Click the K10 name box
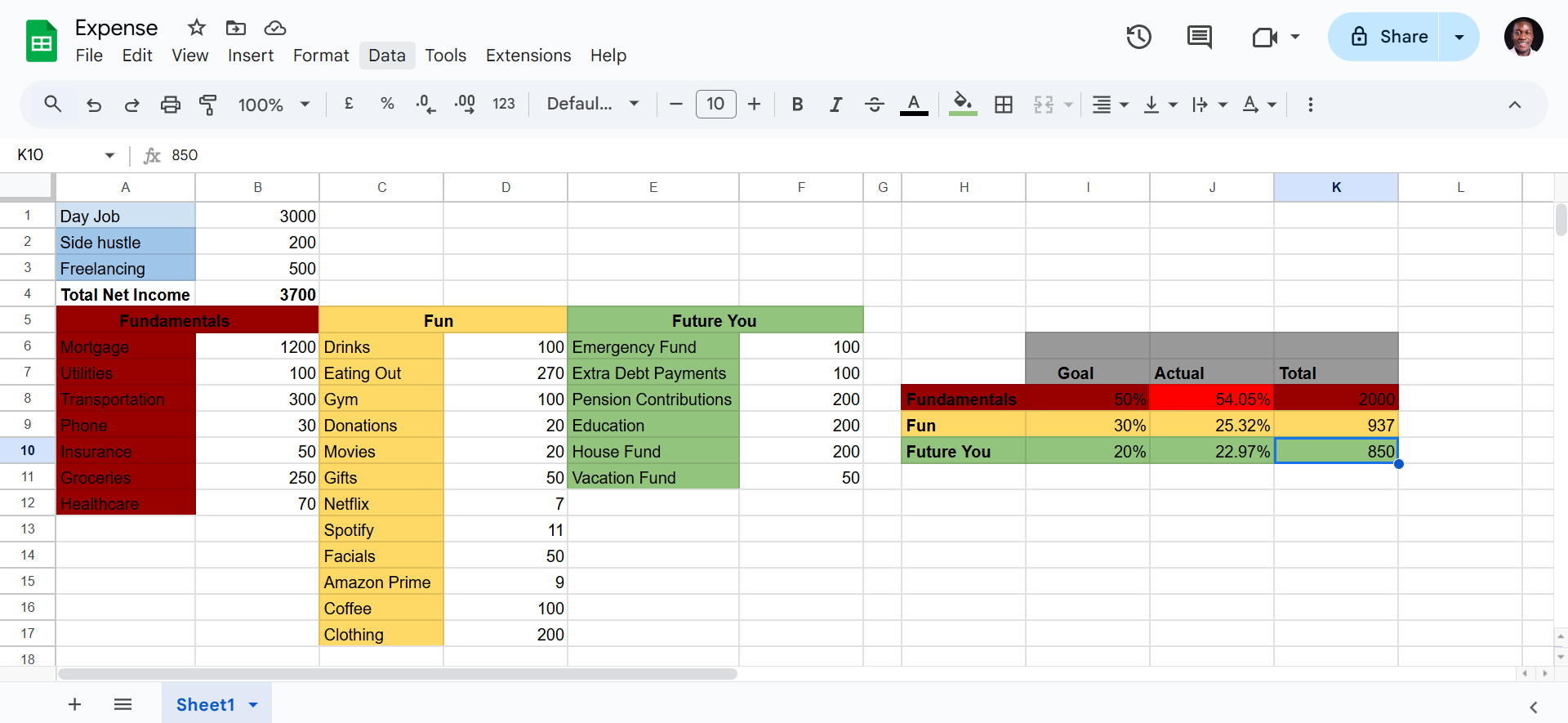This screenshot has height=723, width=1568. 57,155
